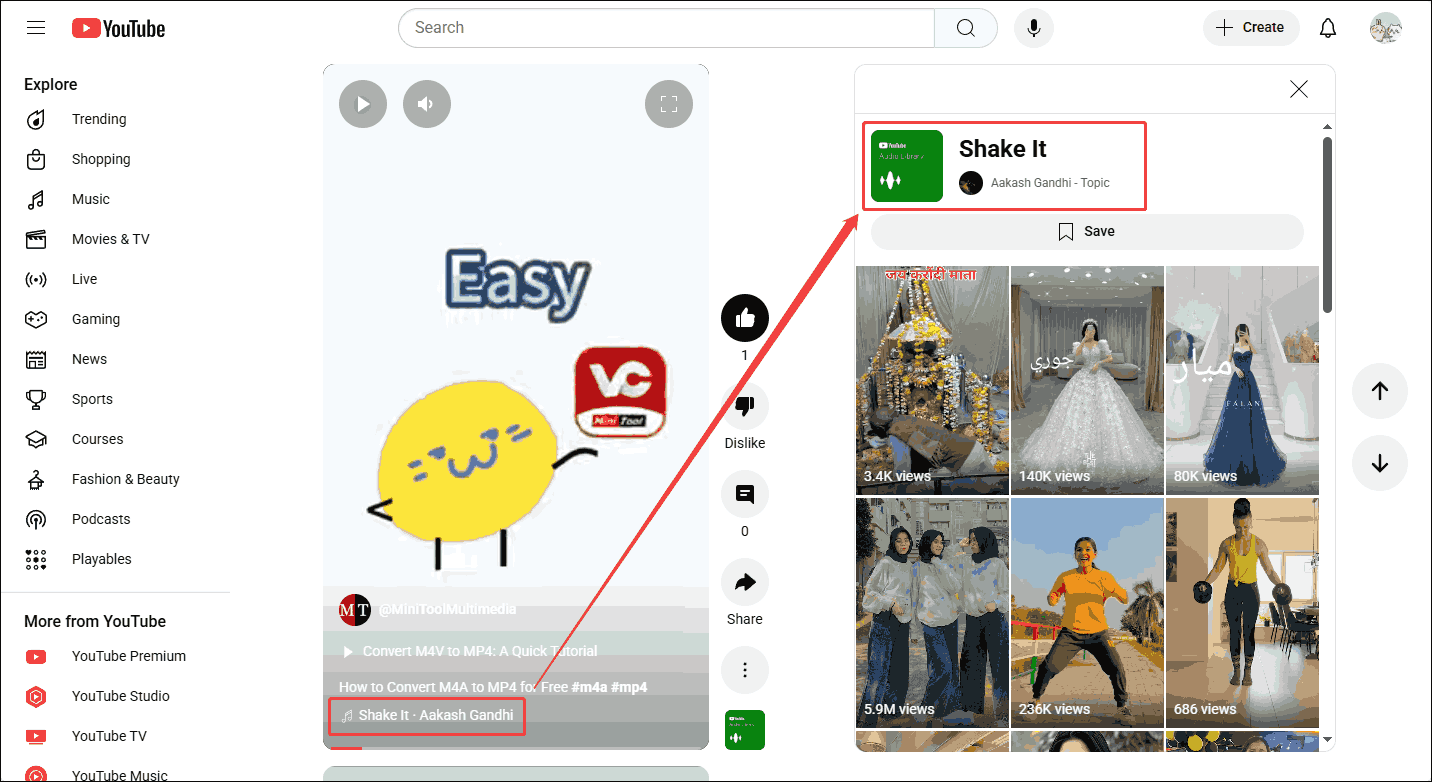
Task: Open the Short with 686 views
Action: click(x=1243, y=613)
